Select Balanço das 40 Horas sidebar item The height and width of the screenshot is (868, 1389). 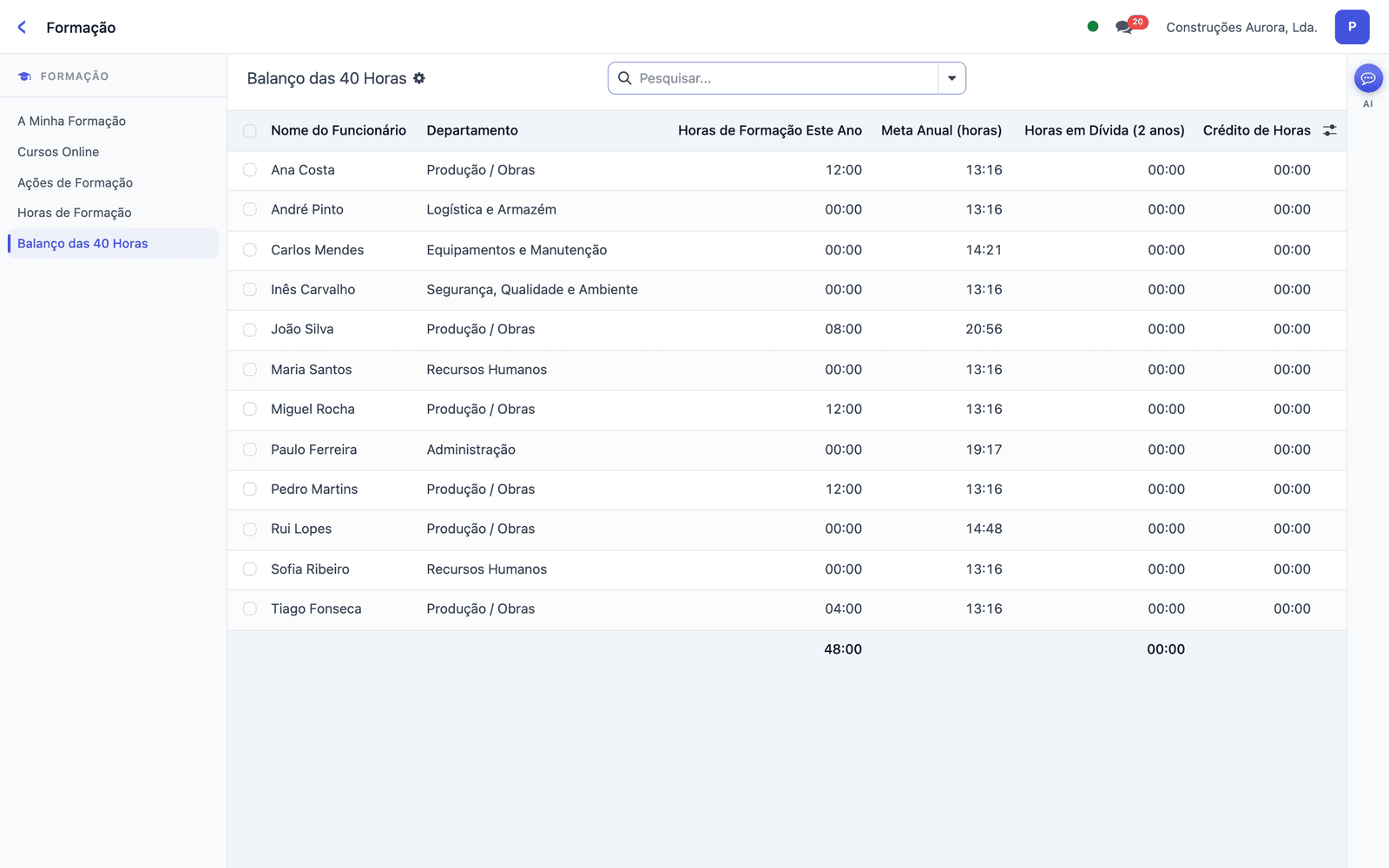coord(113,243)
